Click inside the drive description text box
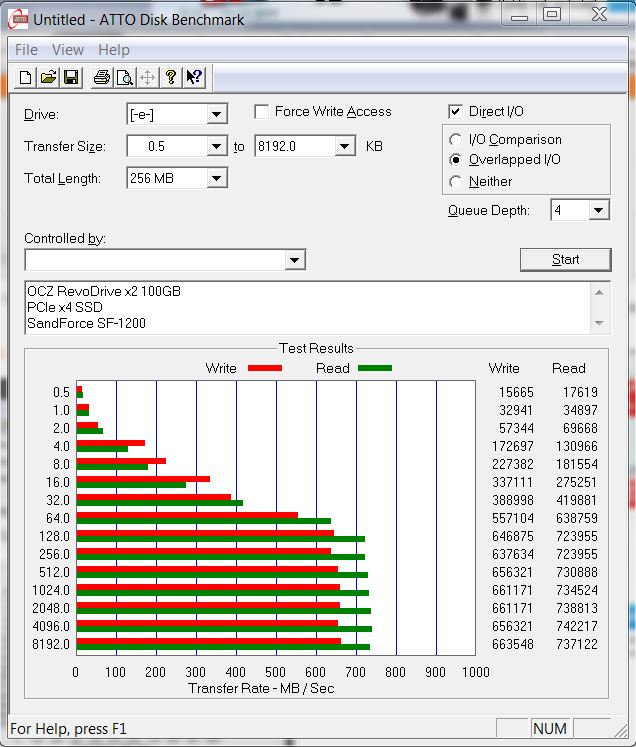The image size is (636, 747). pyautogui.click(x=300, y=308)
